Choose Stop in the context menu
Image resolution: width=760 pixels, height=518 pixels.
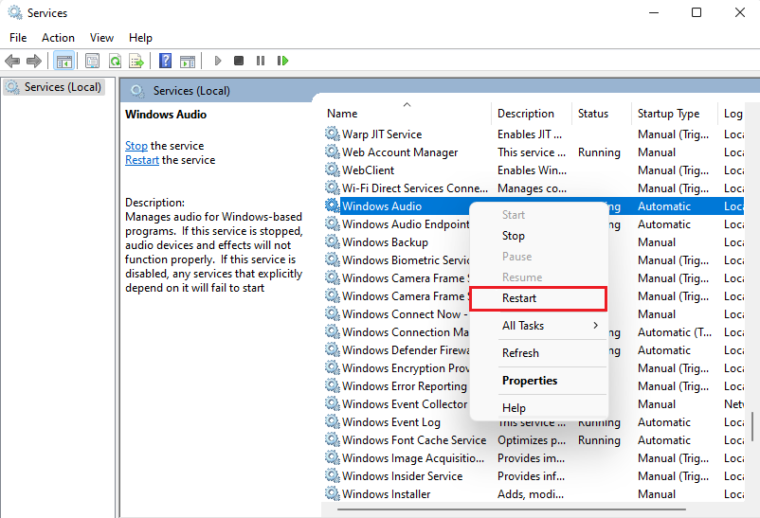[538, 236]
